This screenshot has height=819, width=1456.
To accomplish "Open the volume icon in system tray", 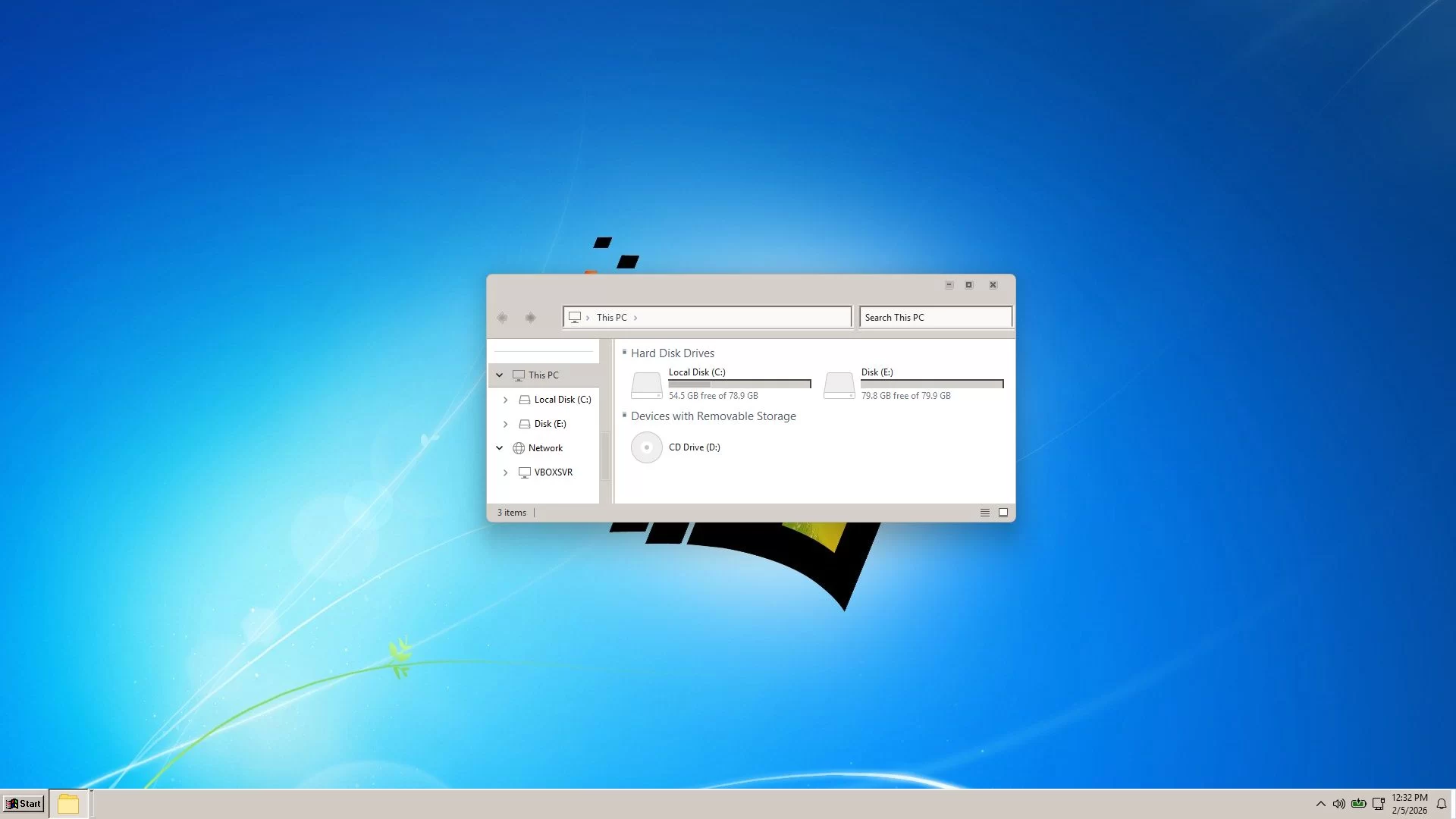I will click(1339, 804).
